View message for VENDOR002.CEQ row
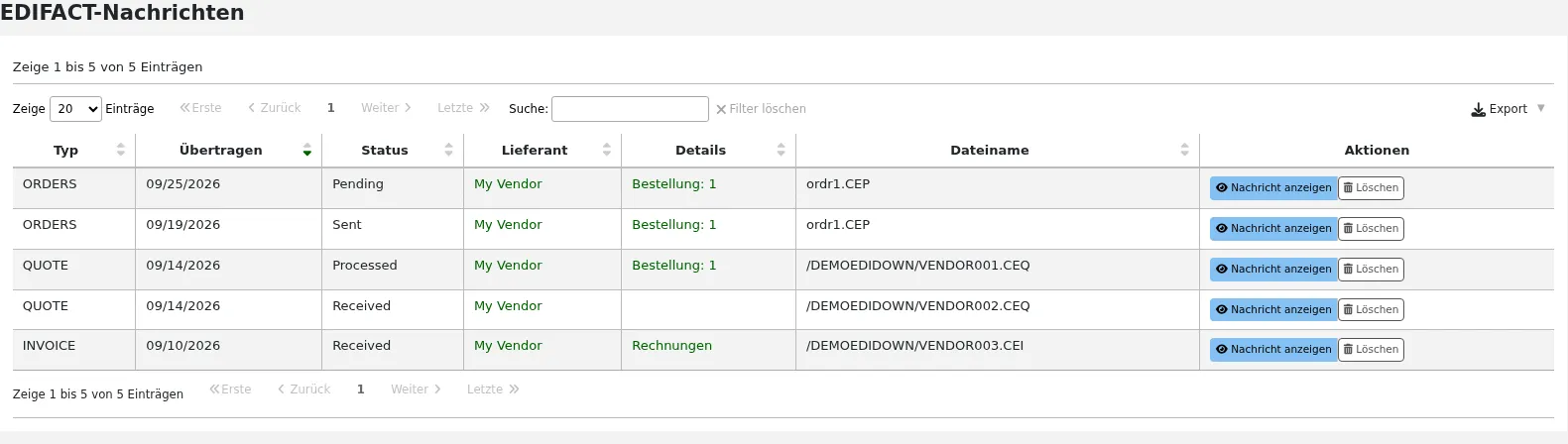1568x444 pixels. pos(1273,310)
